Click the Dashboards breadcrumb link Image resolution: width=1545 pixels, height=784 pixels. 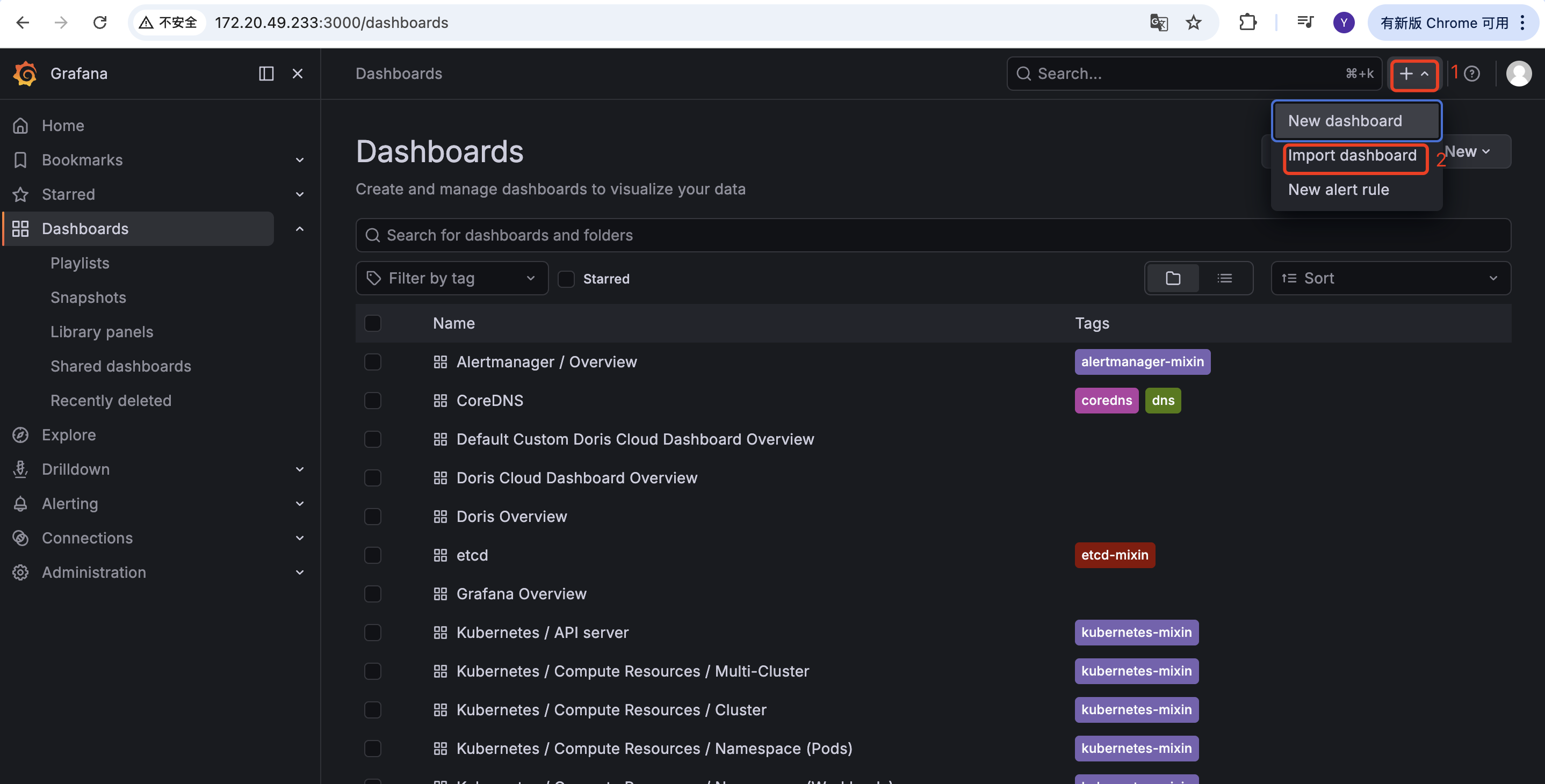[x=399, y=73]
